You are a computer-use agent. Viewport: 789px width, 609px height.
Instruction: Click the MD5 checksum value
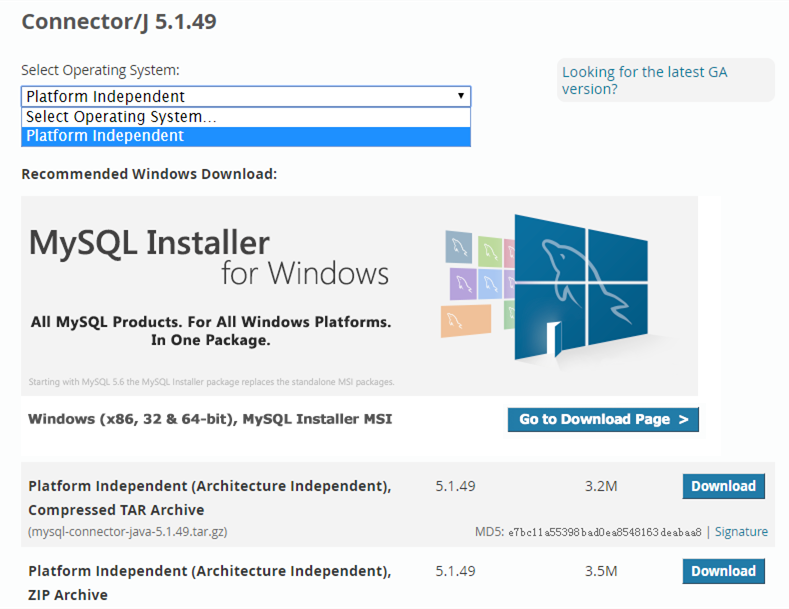tap(605, 532)
